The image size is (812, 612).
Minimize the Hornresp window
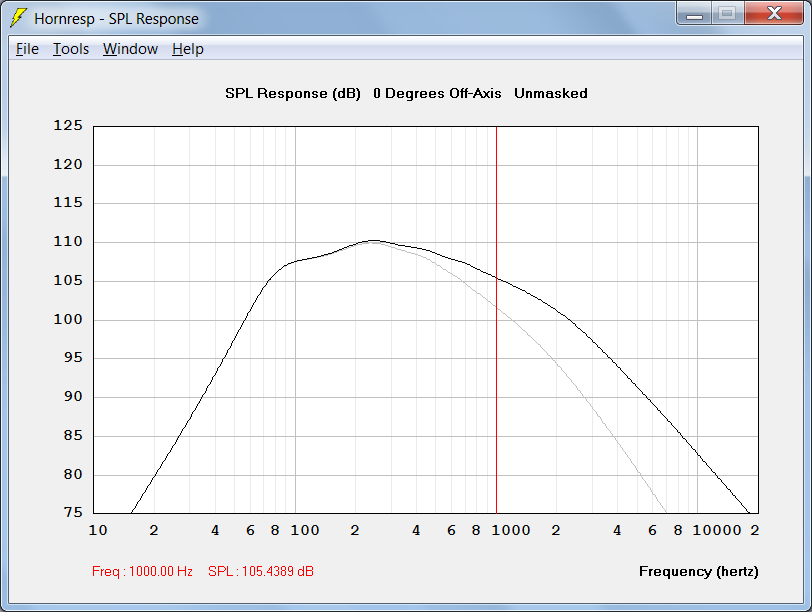(694, 13)
